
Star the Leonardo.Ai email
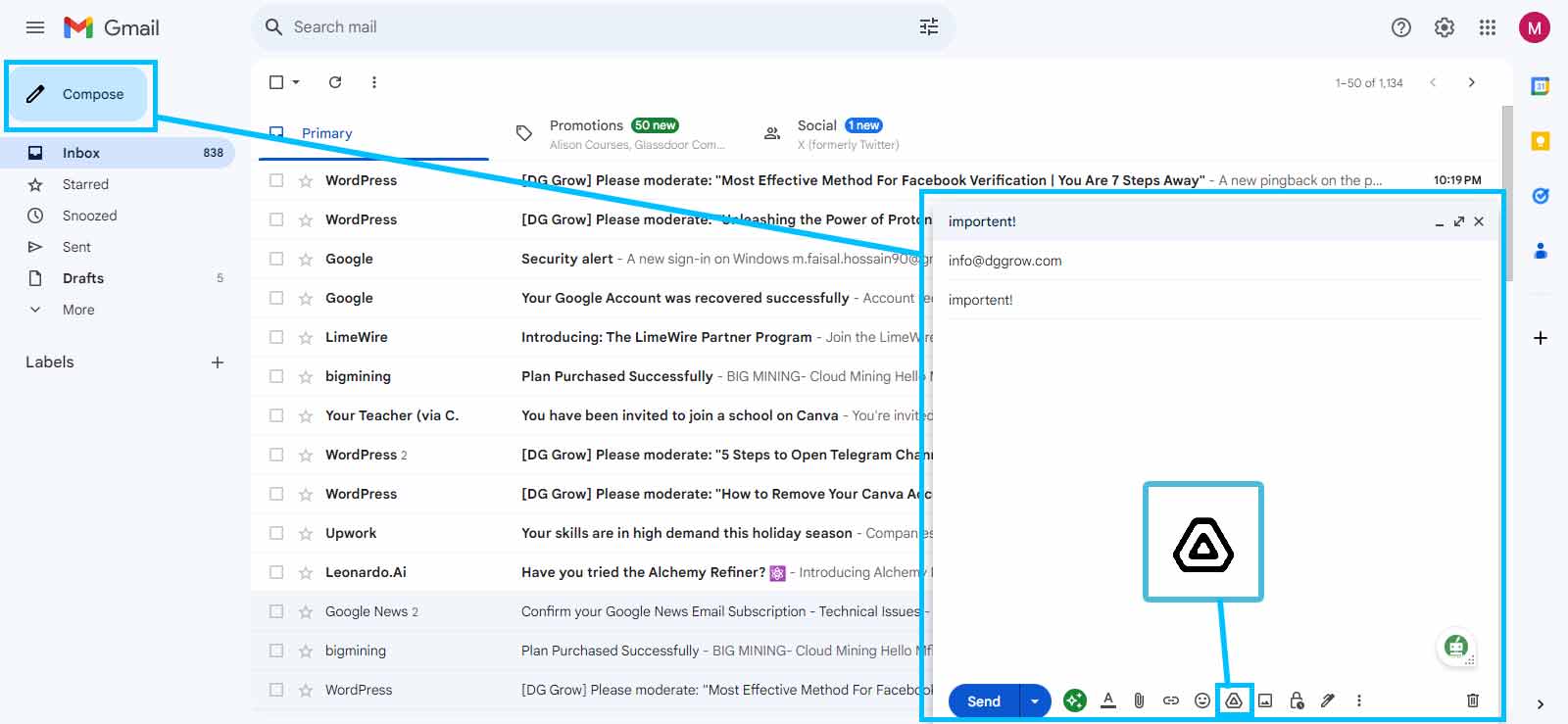pyautogui.click(x=306, y=572)
